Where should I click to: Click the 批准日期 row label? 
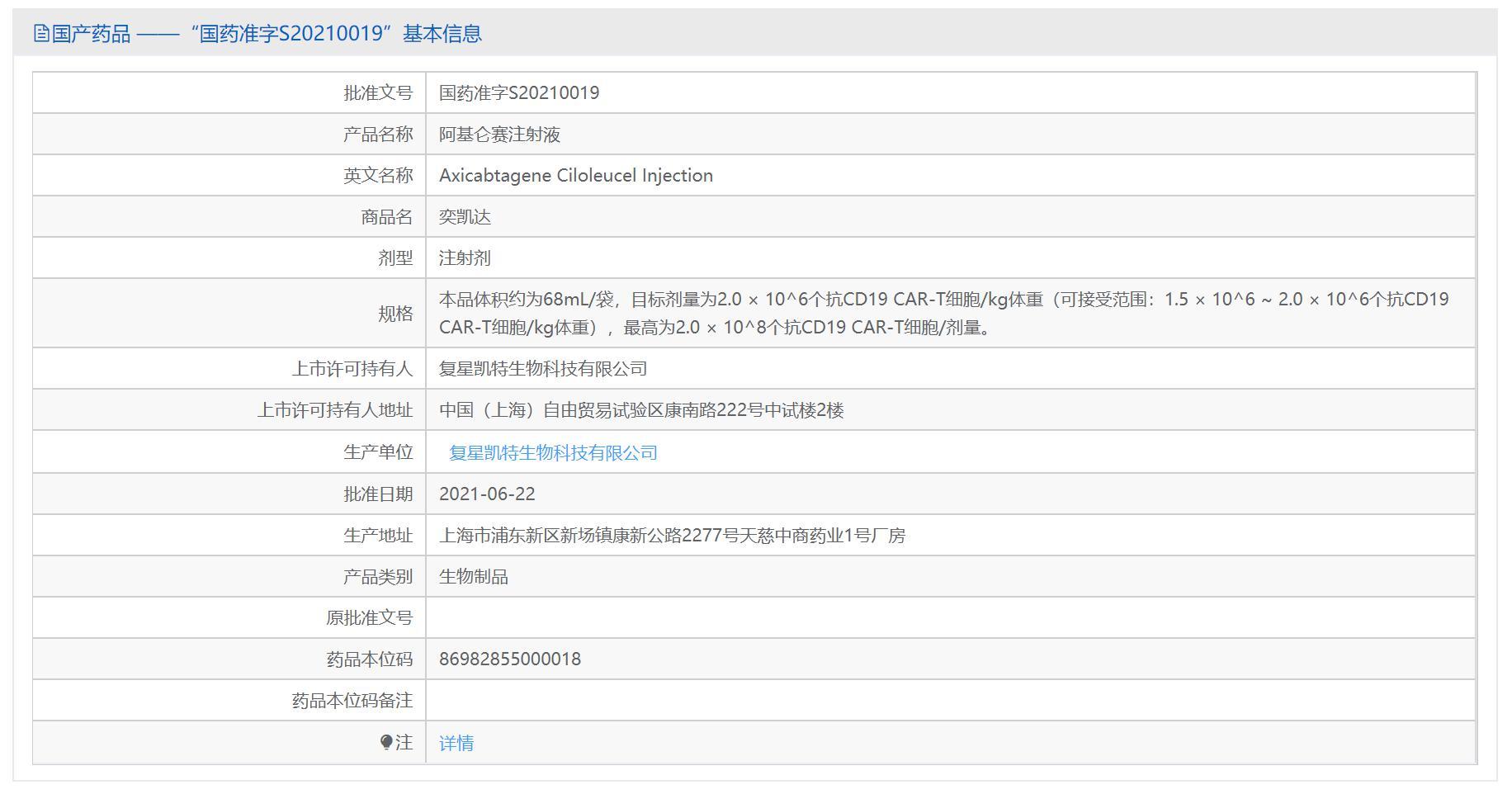point(378,494)
